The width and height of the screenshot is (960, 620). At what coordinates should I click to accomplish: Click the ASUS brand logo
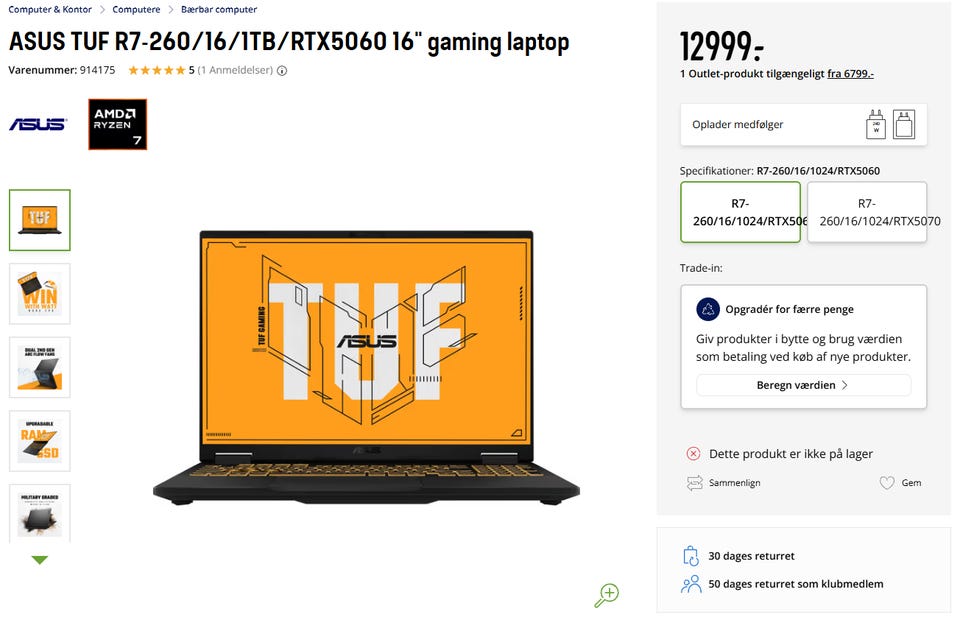[x=38, y=124]
